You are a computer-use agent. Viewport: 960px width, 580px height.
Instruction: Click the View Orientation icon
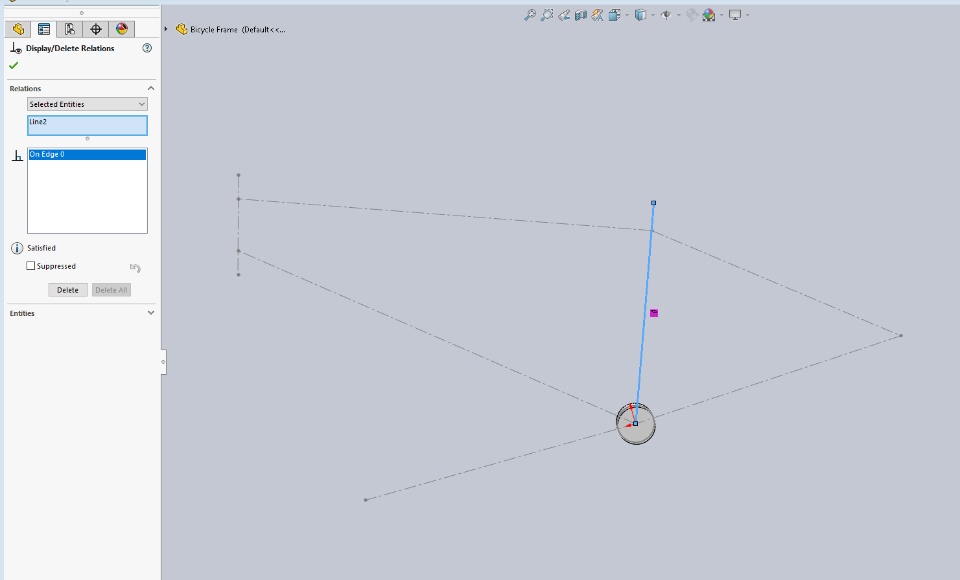point(614,15)
